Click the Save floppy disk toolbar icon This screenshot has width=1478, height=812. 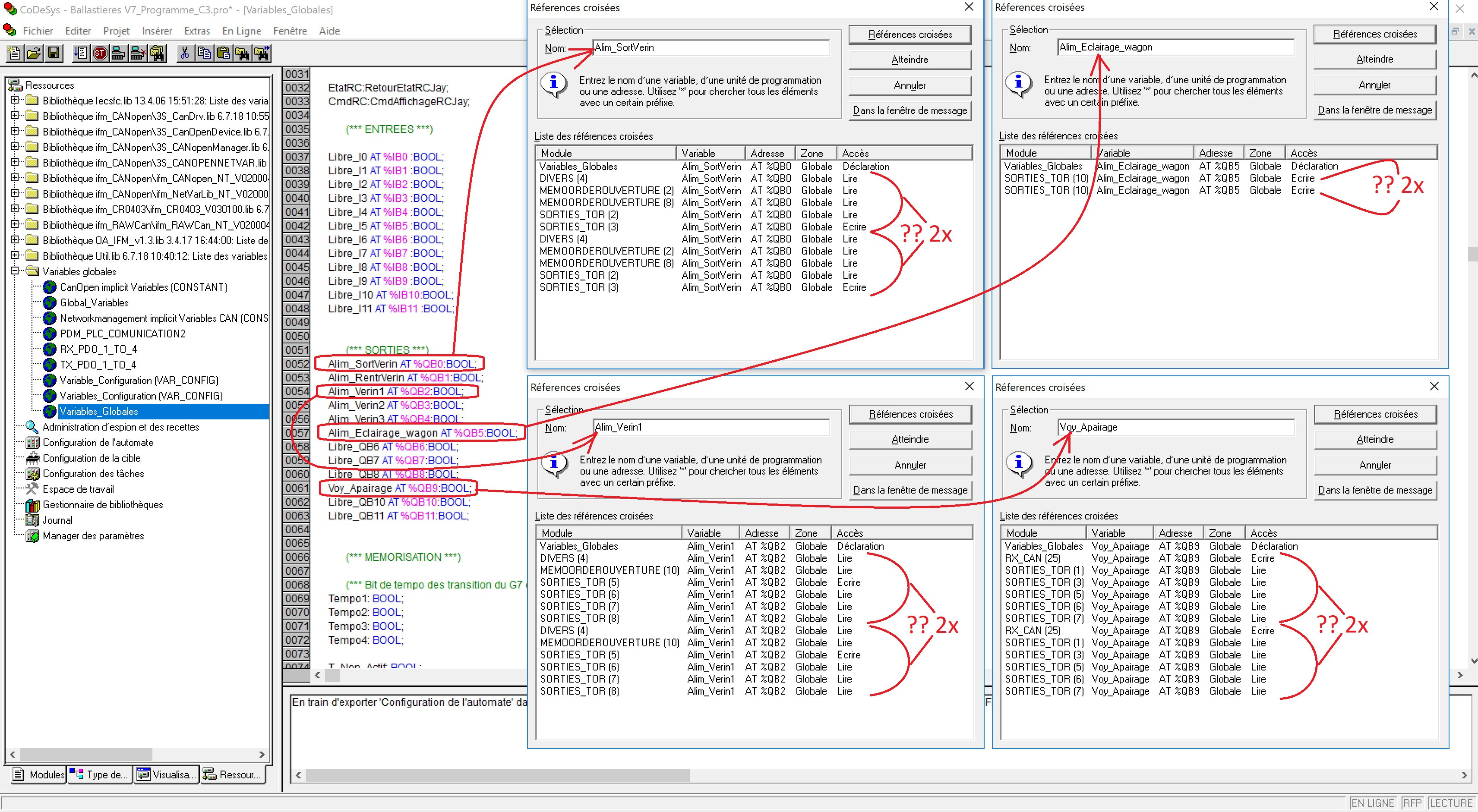coord(54,54)
